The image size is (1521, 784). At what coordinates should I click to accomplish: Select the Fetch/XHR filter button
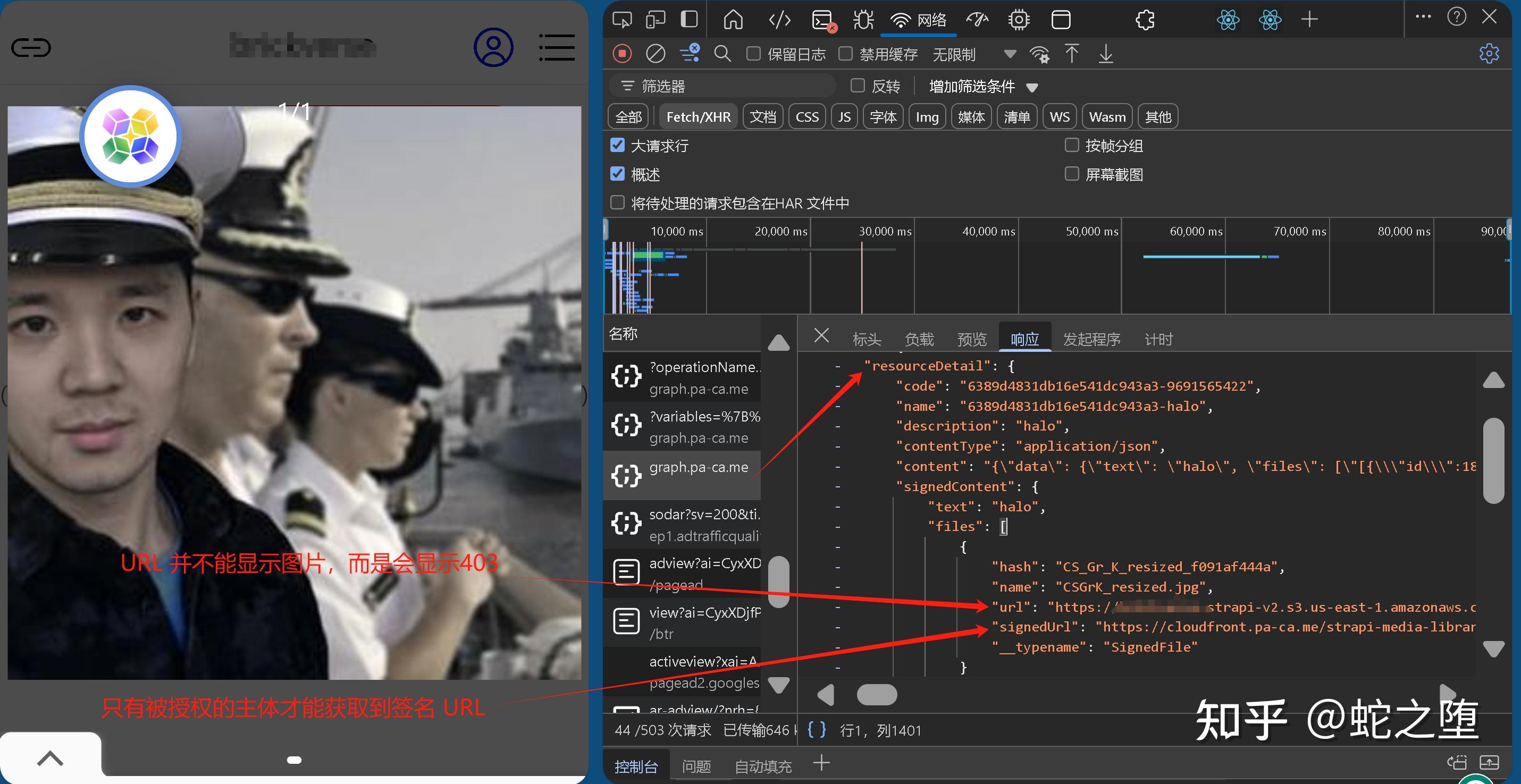pyautogui.click(x=698, y=117)
